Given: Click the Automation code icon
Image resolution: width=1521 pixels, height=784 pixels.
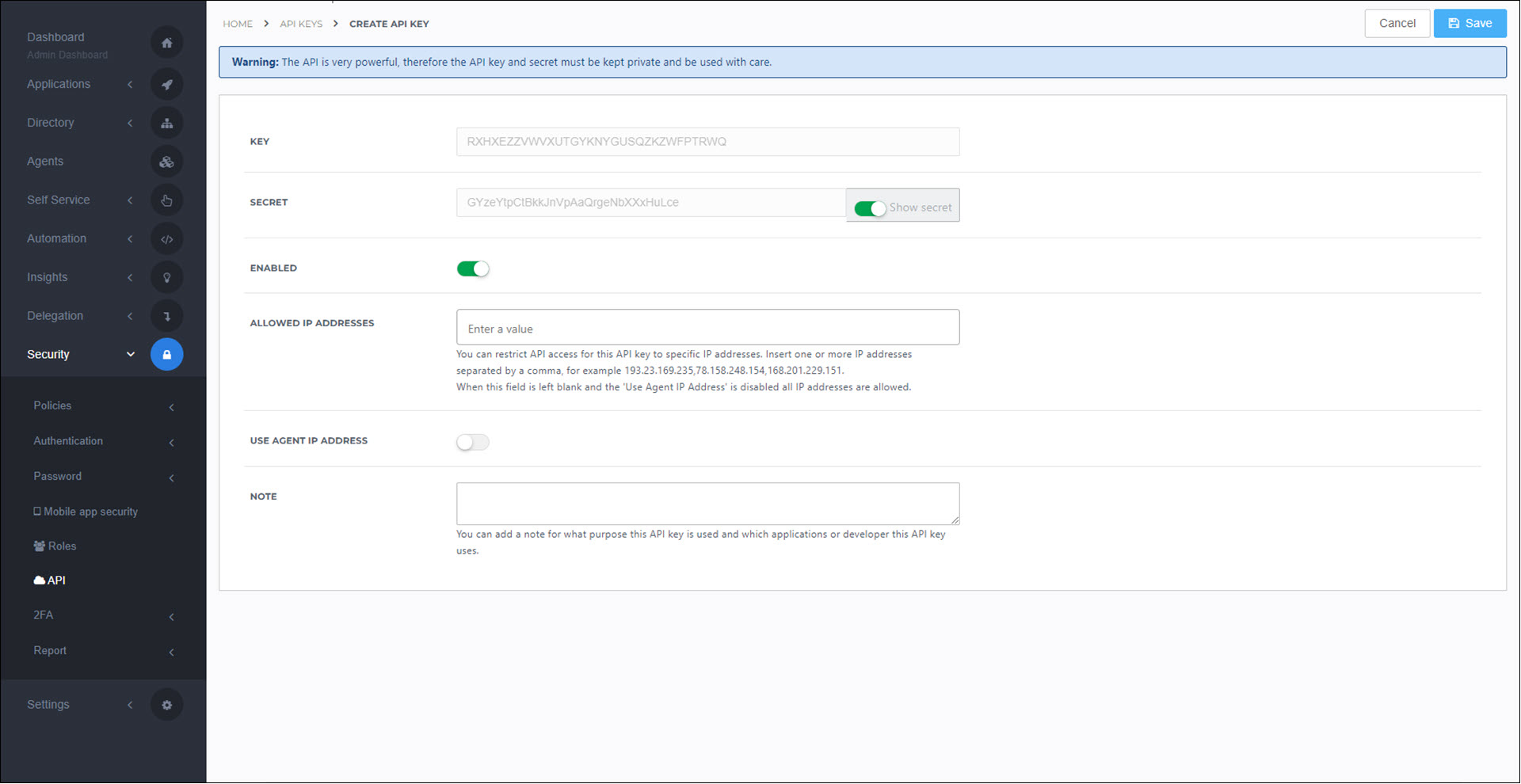Looking at the screenshot, I should (166, 239).
